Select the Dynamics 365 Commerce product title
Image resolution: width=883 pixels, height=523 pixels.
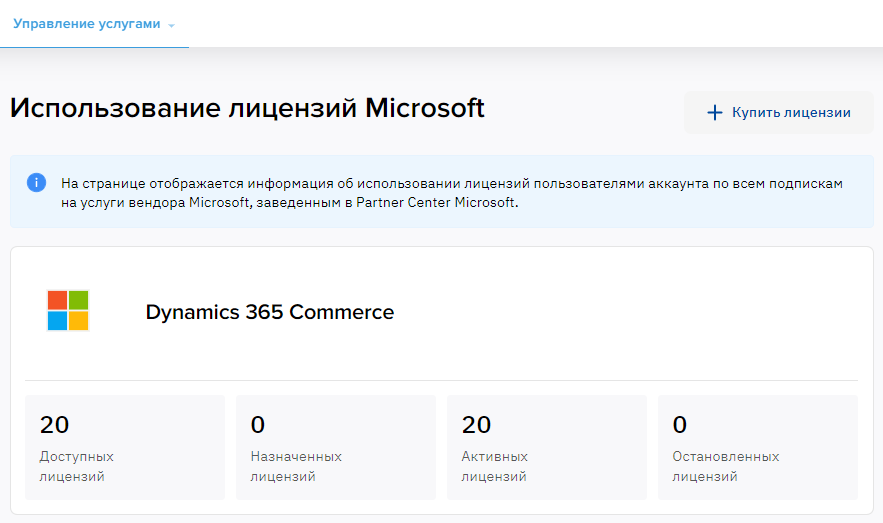coord(270,312)
